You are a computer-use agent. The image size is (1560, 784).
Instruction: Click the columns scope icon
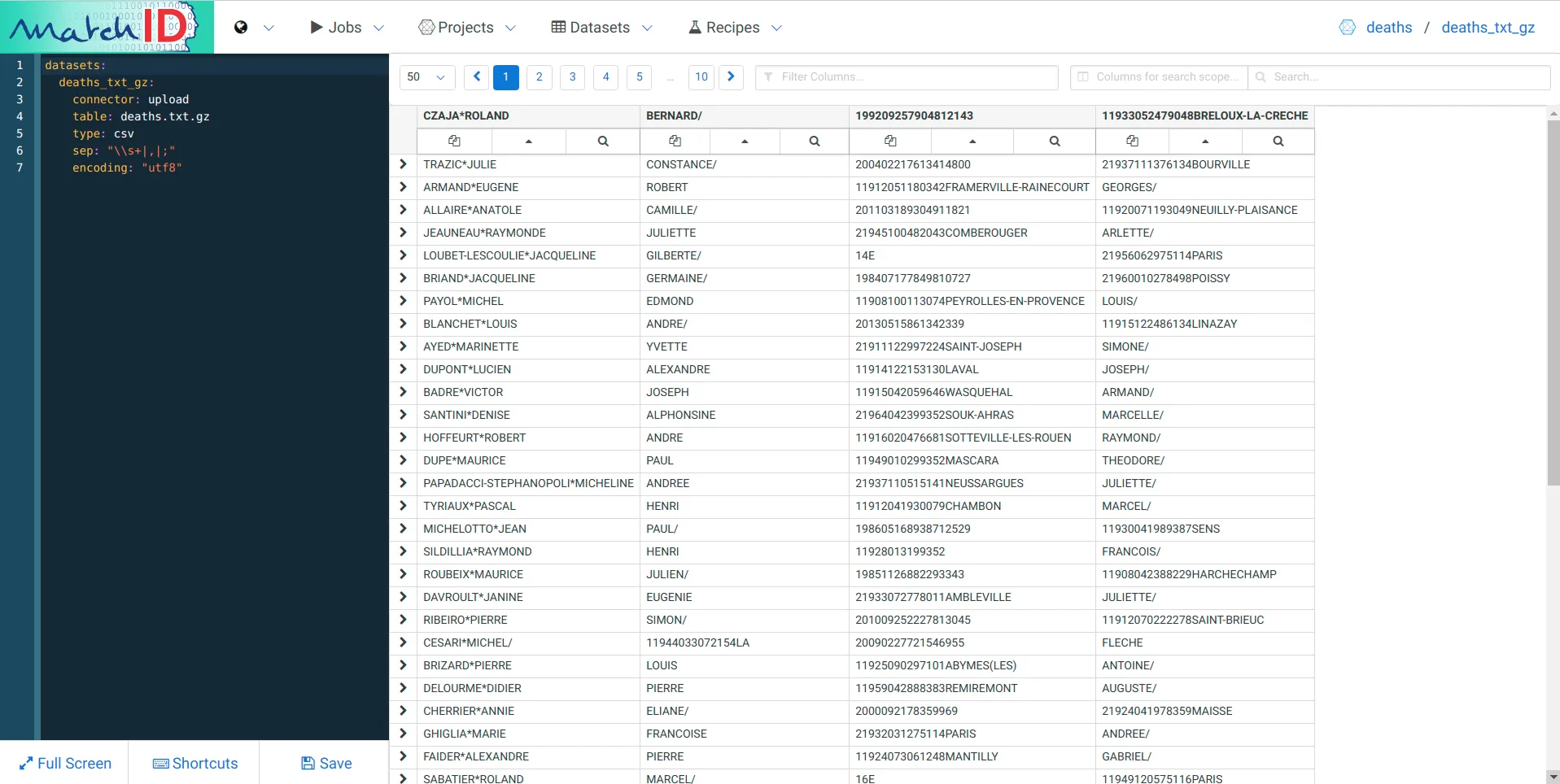click(1083, 76)
